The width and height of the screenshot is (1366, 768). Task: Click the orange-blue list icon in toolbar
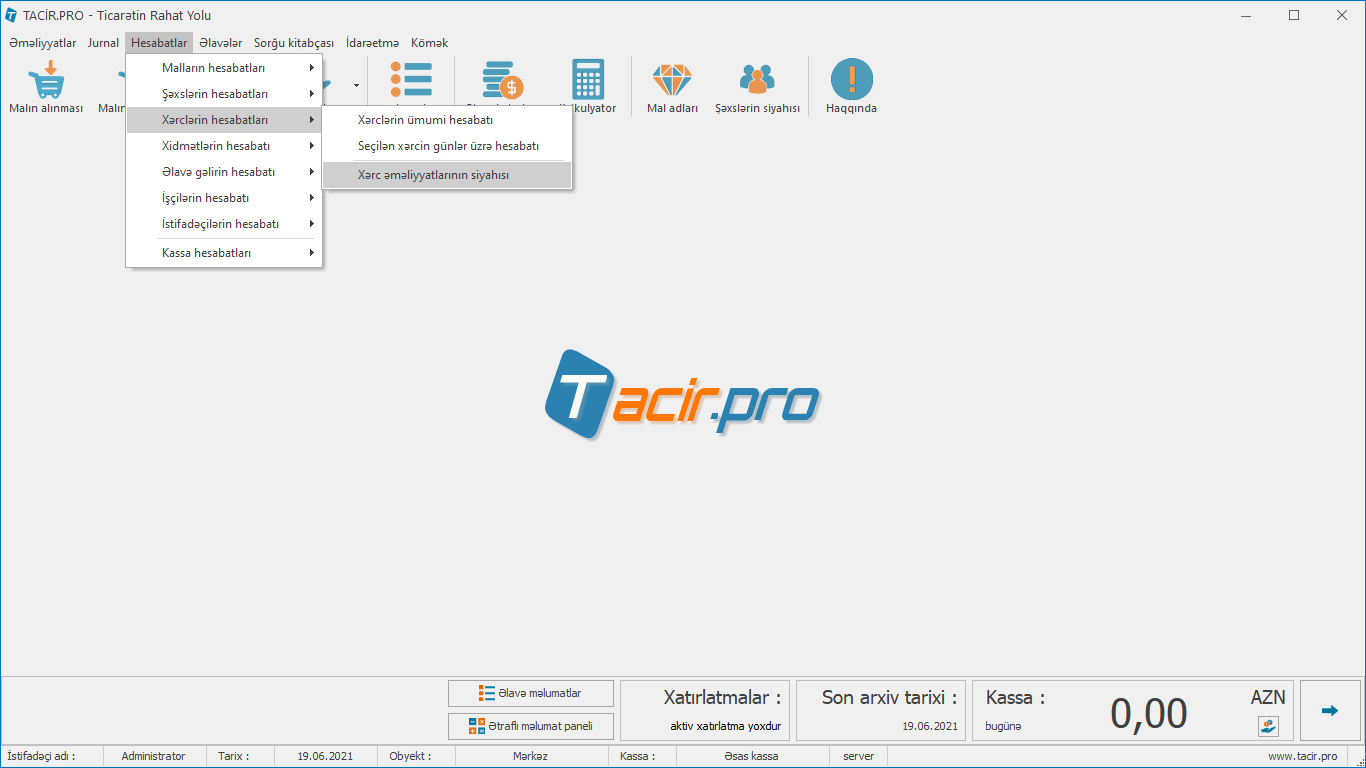pos(411,80)
